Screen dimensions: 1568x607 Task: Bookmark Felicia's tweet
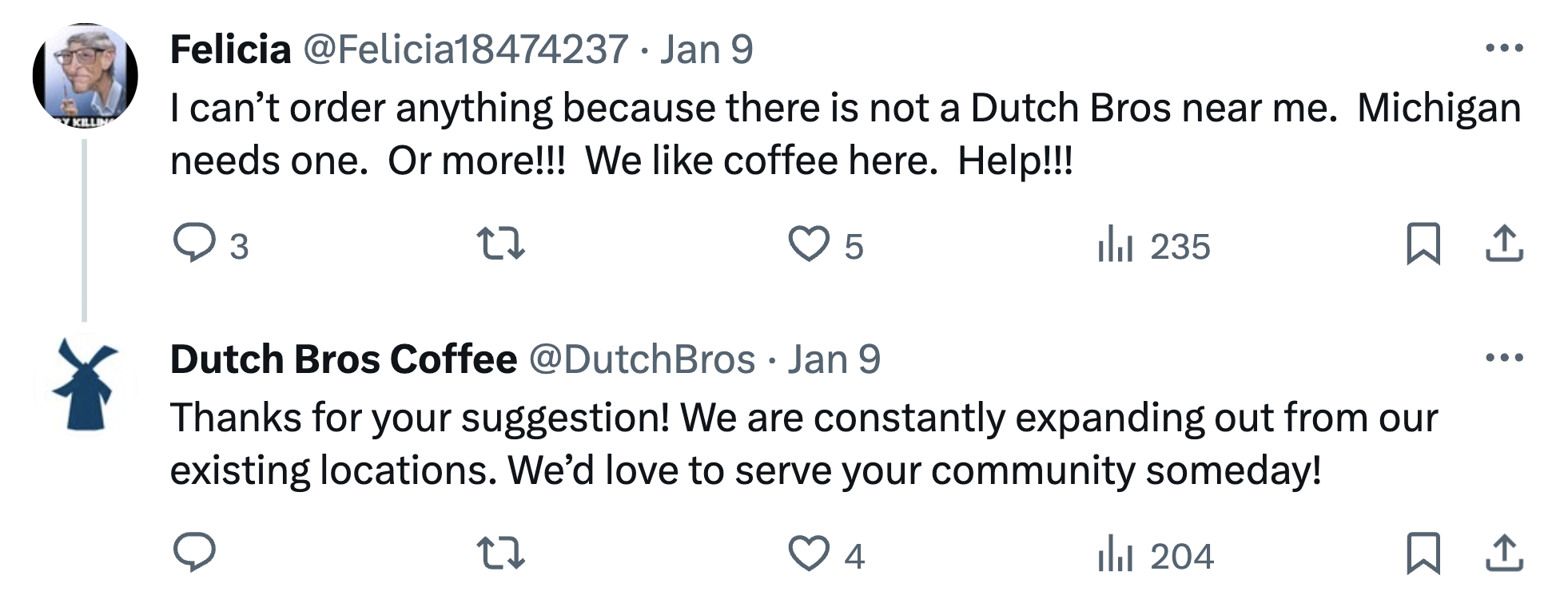point(1423,244)
